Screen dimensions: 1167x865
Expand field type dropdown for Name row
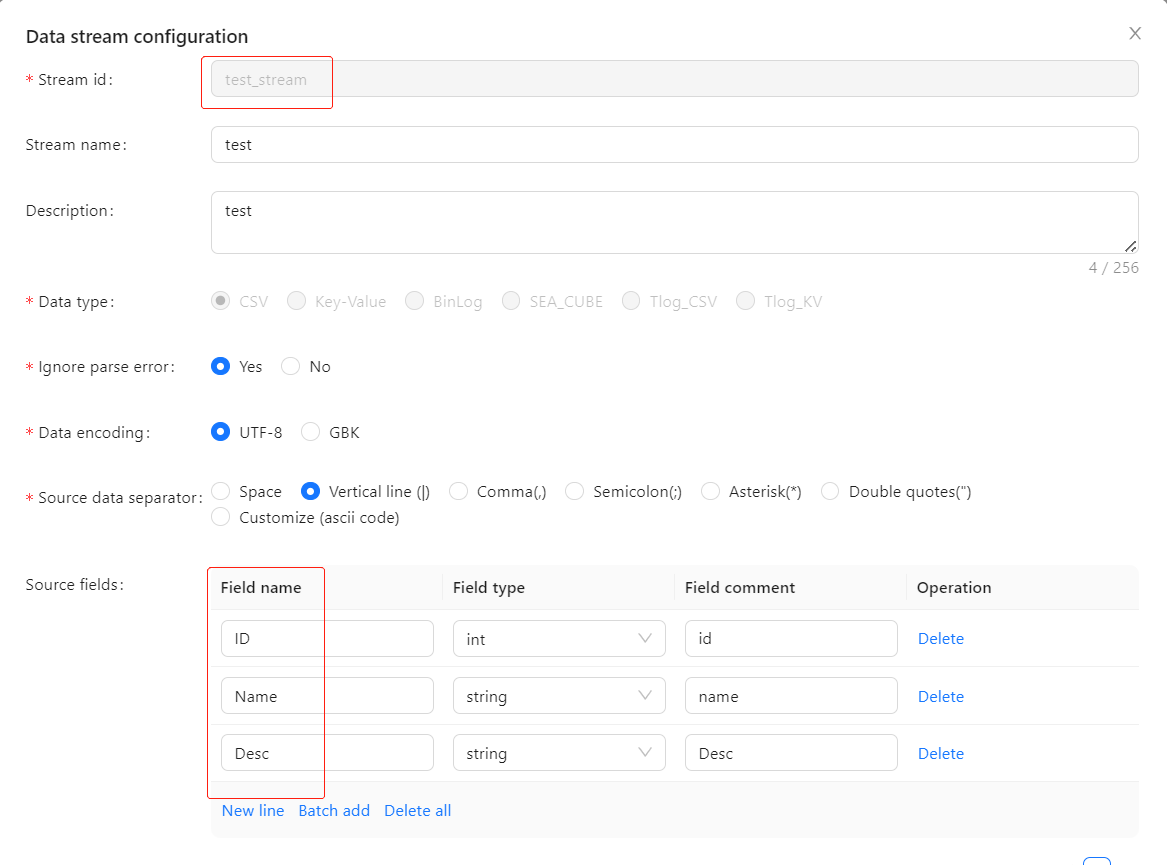(x=559, y=697)
